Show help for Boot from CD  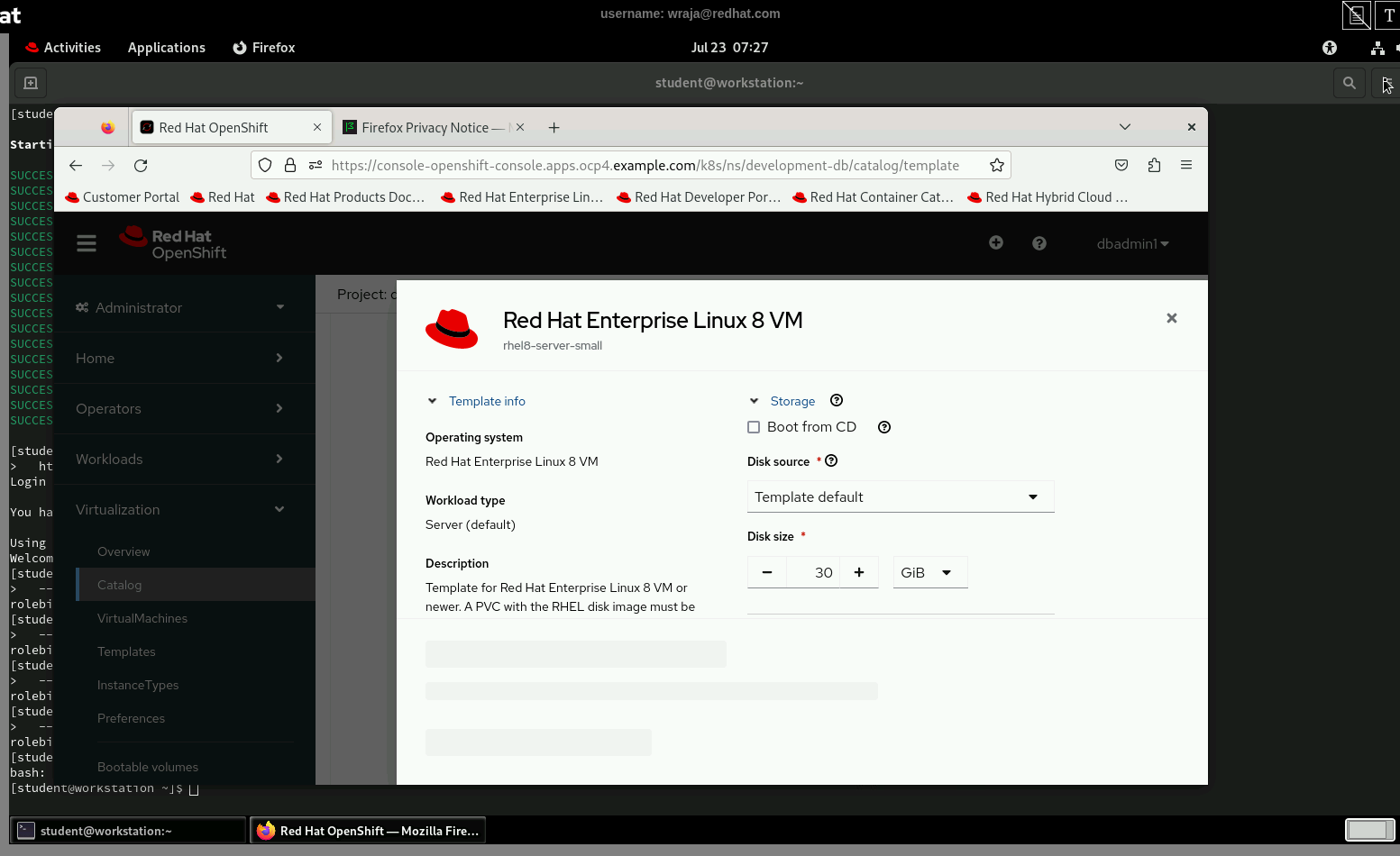point(884,427)
